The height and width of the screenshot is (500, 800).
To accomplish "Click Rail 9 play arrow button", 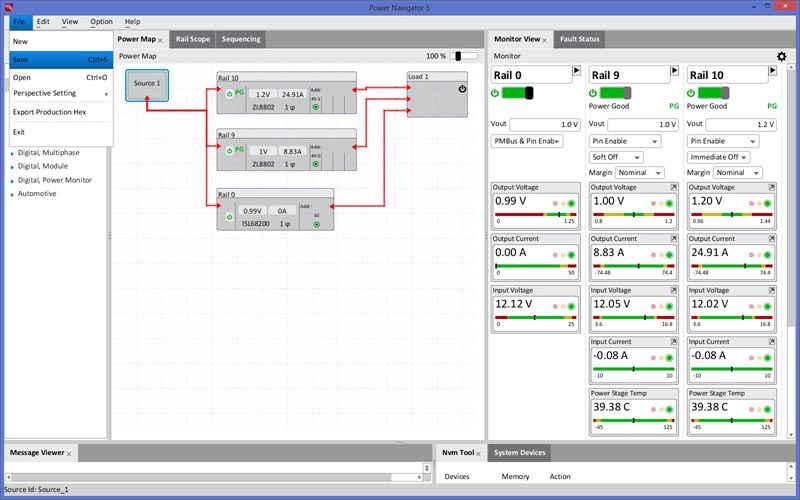I will coord(674,70).
